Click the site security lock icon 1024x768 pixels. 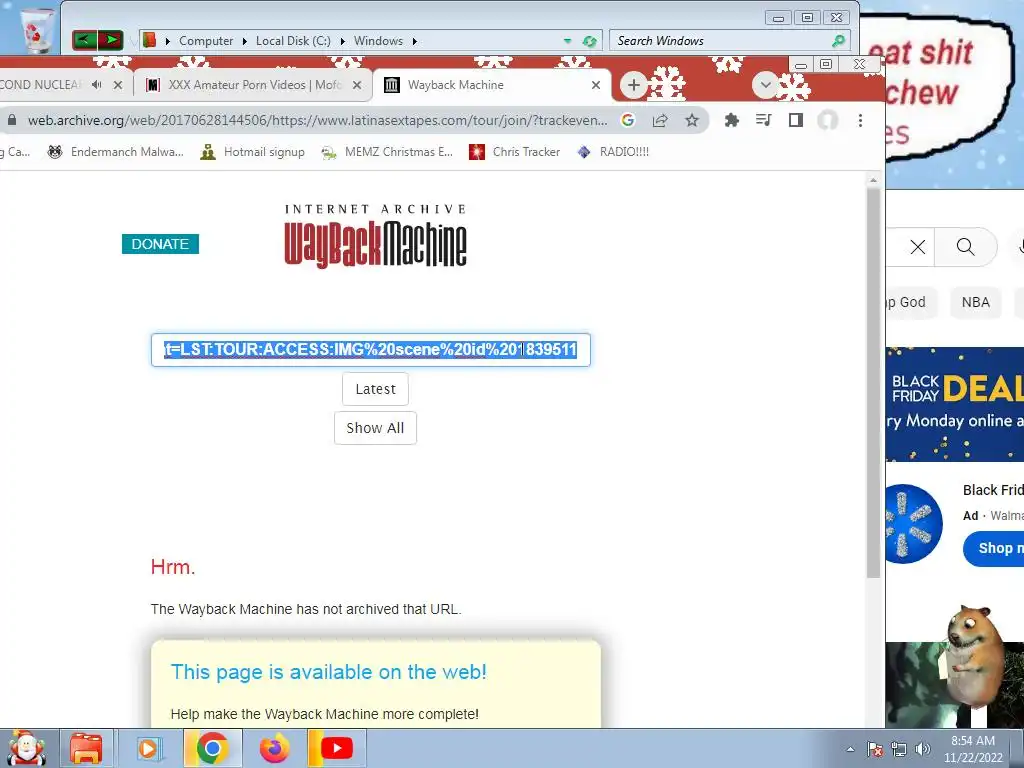point(12,120)
